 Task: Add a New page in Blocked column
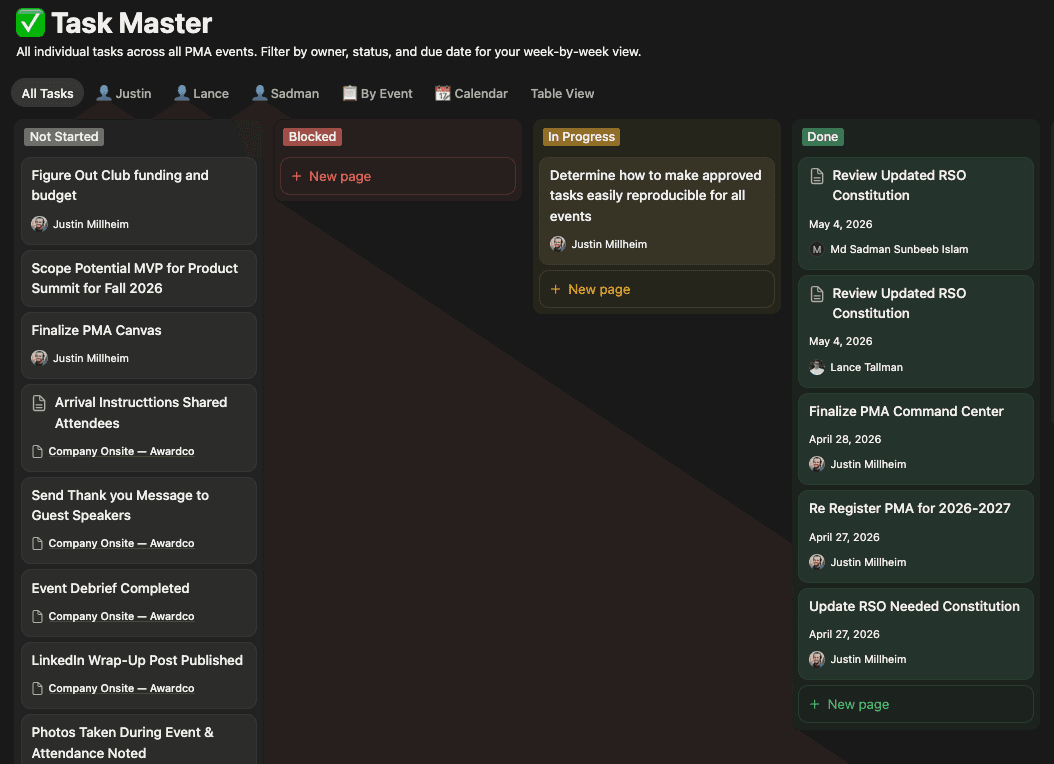point(398,176)
